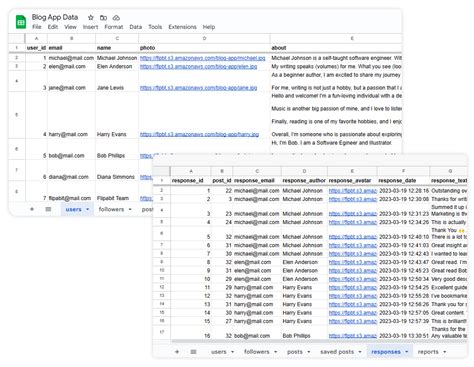The height and width of the screenshot is (367, 474).
Task: Open users tab dropdown in responses window
Action: click(232, 352)
